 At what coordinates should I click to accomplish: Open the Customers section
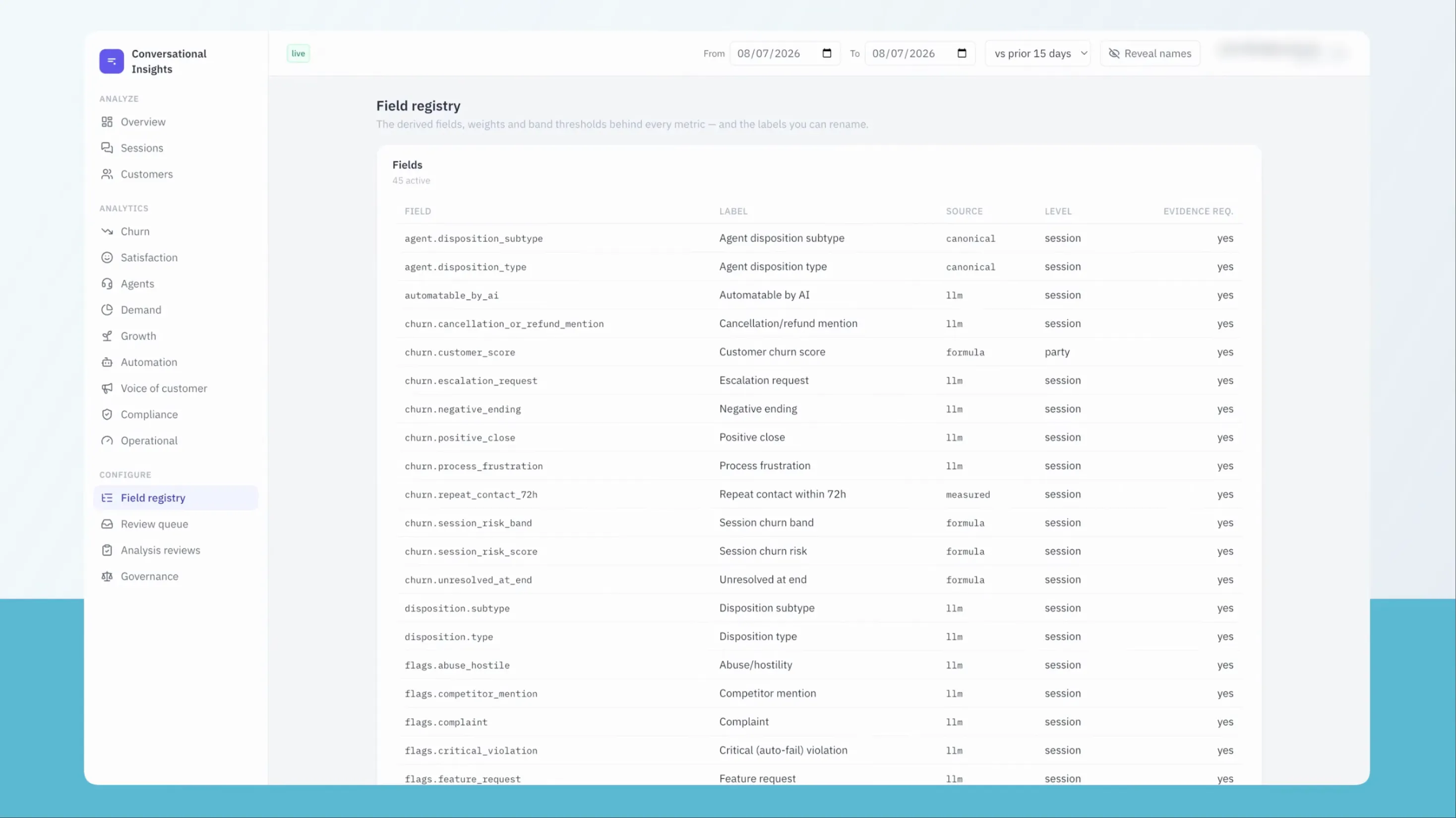click(176, 174)
